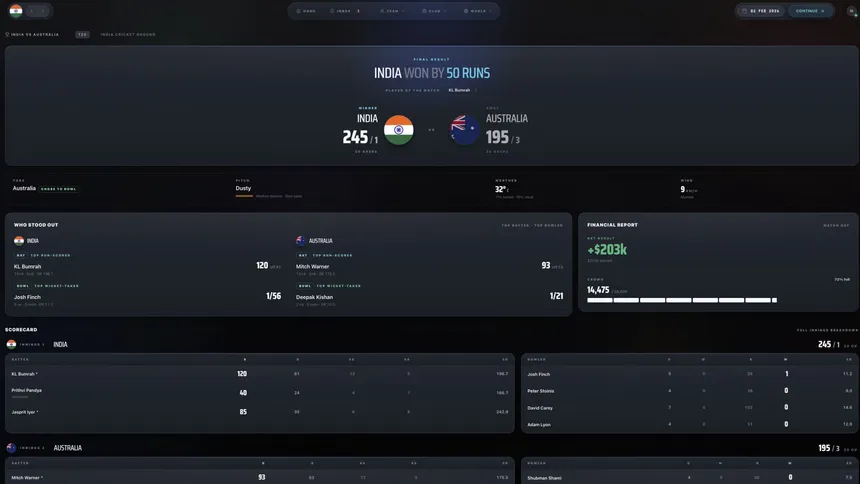Click the Financial Report heading
This screenshot has height=484, width=860.
[x=612, y=225]
